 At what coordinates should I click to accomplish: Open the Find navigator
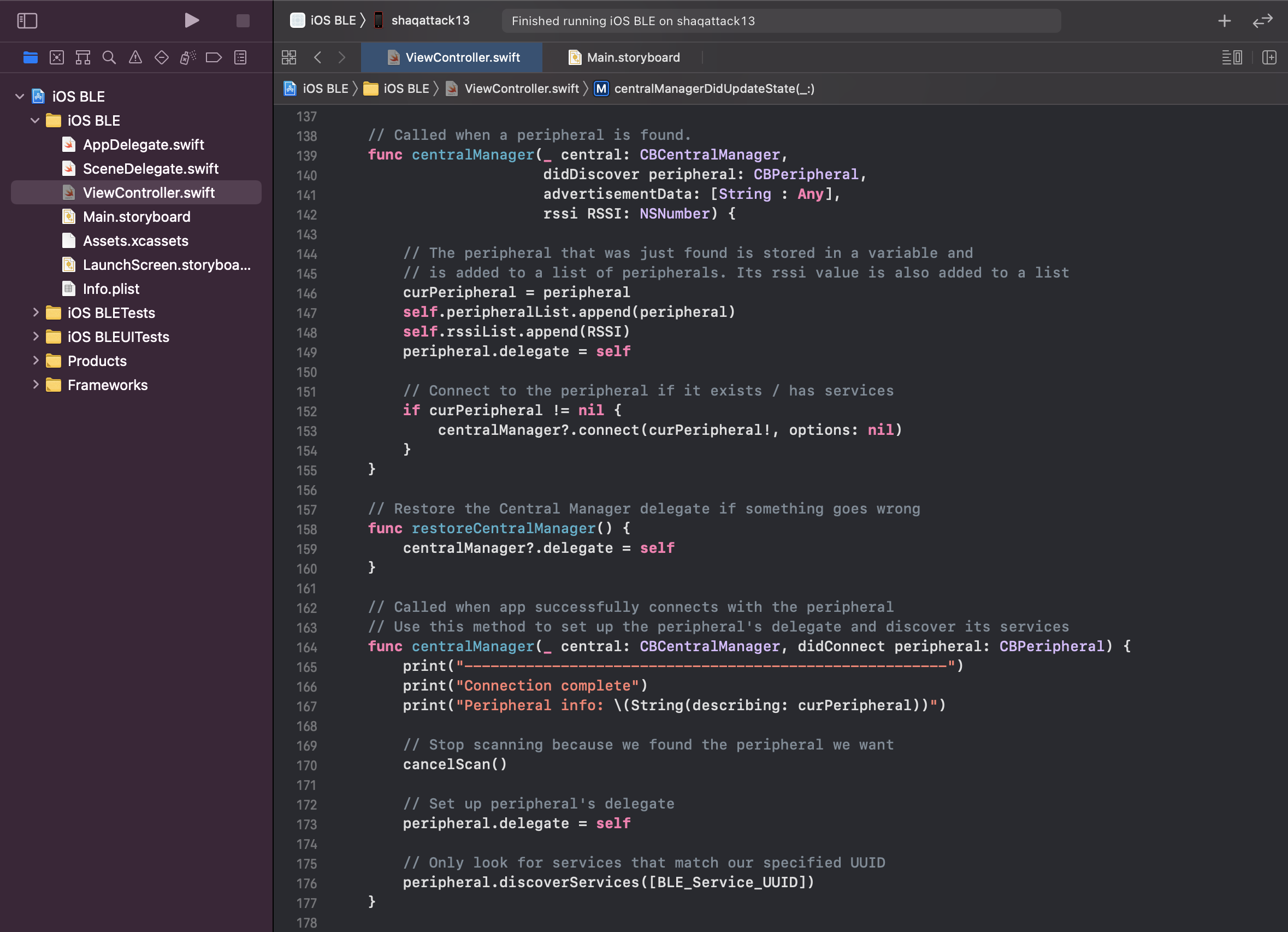tap(109, 57)
